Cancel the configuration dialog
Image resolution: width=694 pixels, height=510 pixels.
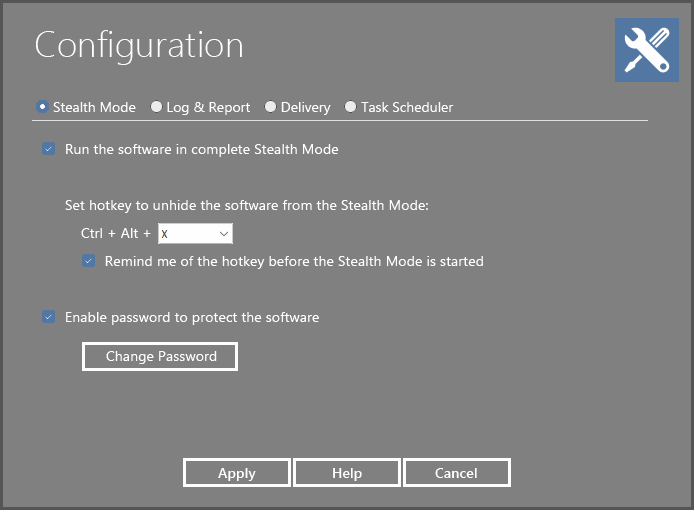coord(456,473)
